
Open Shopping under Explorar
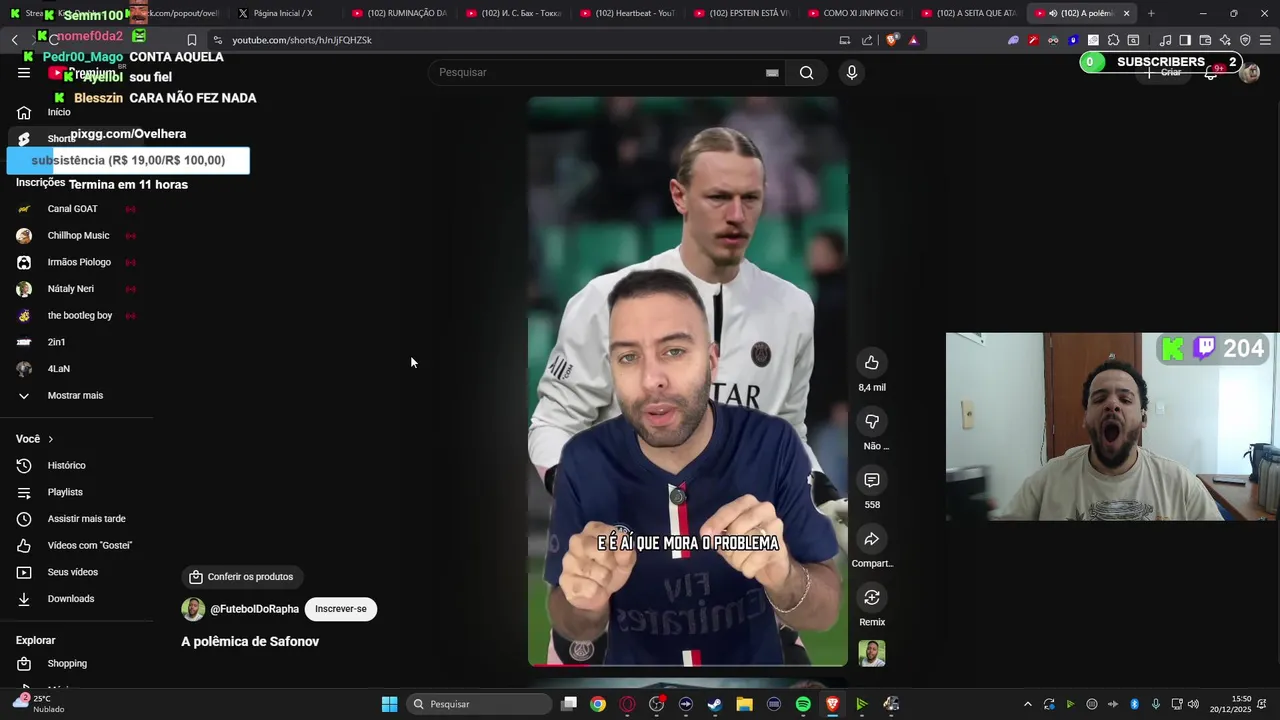point(67,663)
